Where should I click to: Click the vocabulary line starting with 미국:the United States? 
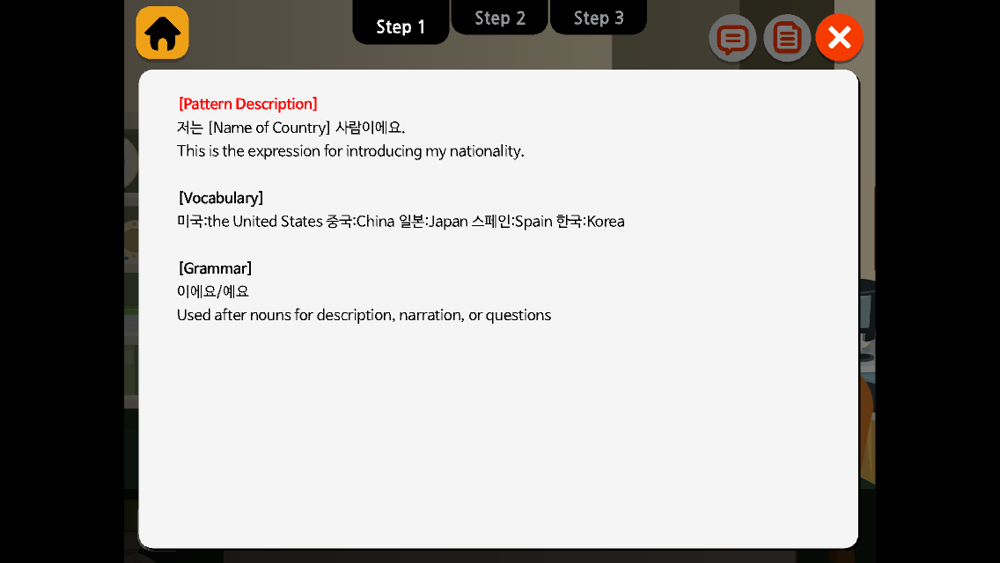point(401,221)
